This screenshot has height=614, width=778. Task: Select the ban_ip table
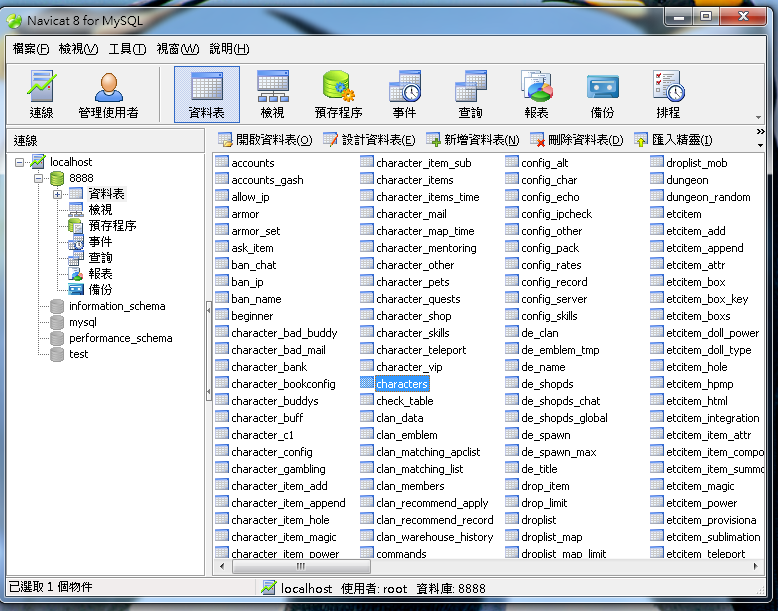[x=247, y=282]
